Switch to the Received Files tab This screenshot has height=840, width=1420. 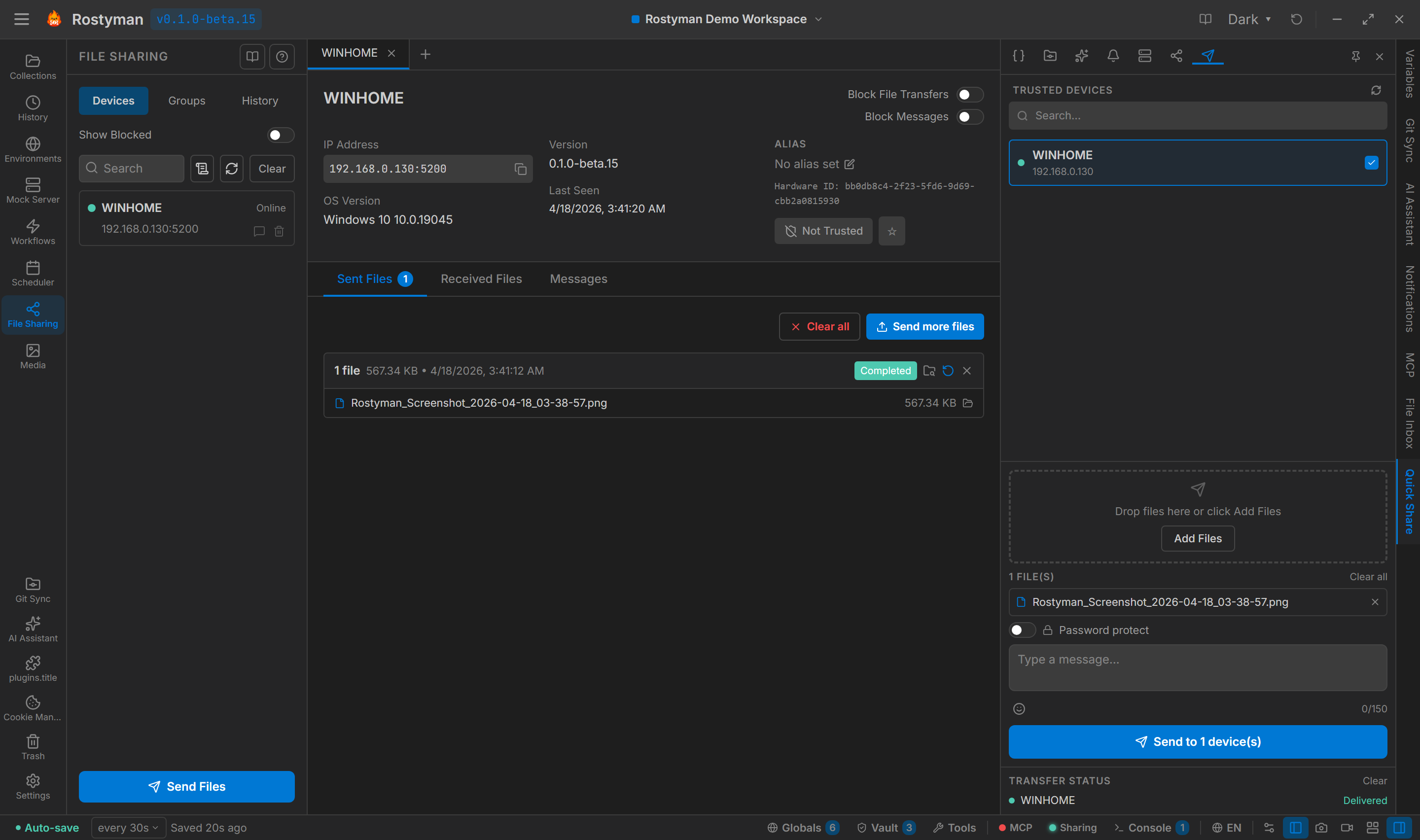click(x=481, y=279)
